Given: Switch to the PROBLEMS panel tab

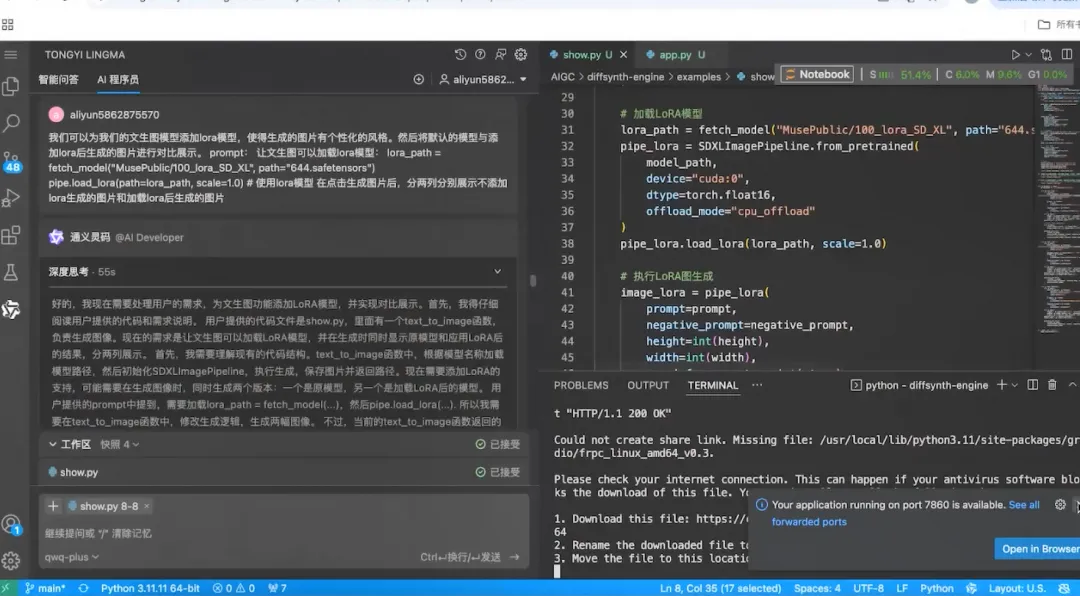Looking at the screenshot, I should pyautogui.click(x=581, y=385).
